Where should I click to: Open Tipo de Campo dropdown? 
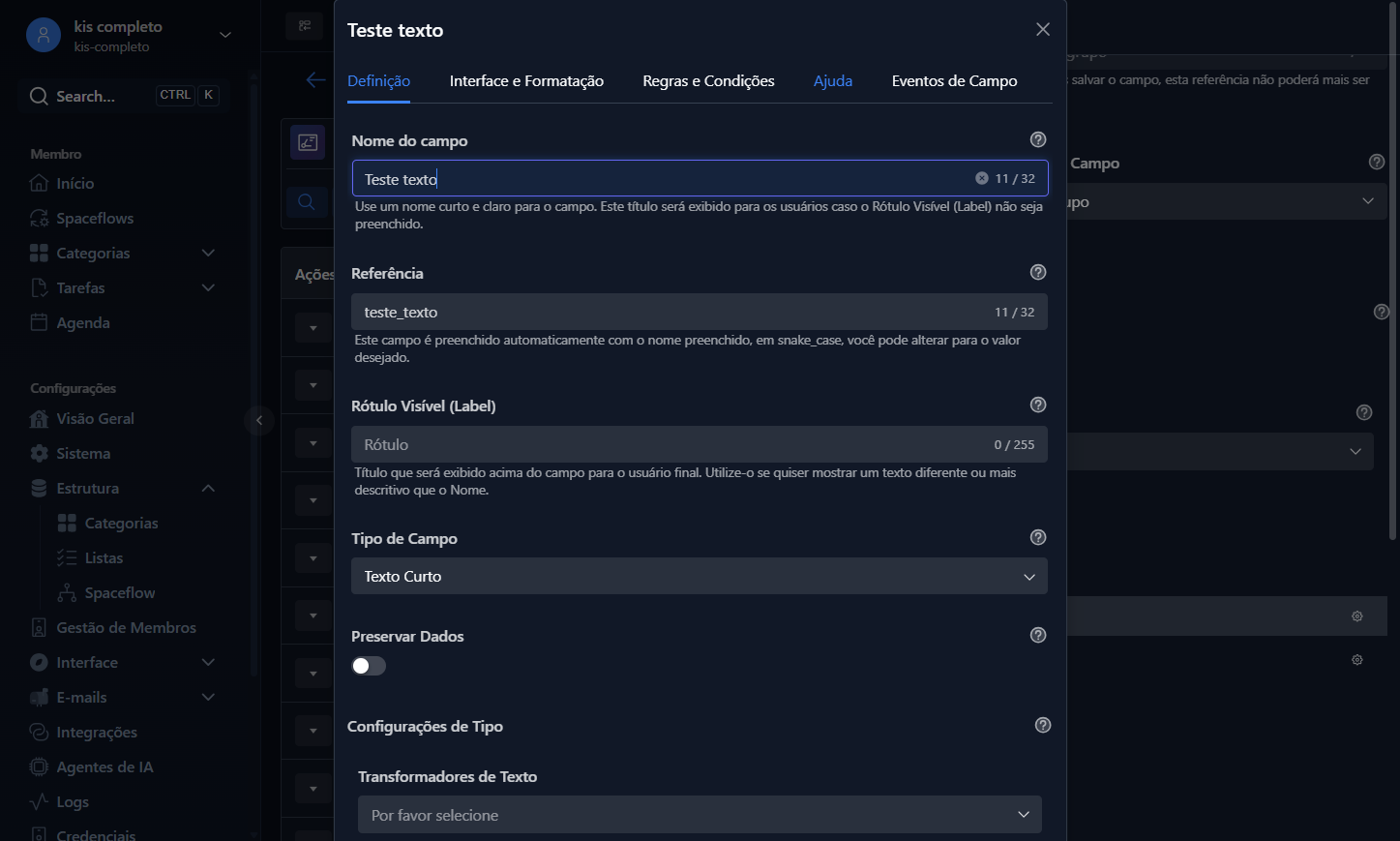pos(700,576)
